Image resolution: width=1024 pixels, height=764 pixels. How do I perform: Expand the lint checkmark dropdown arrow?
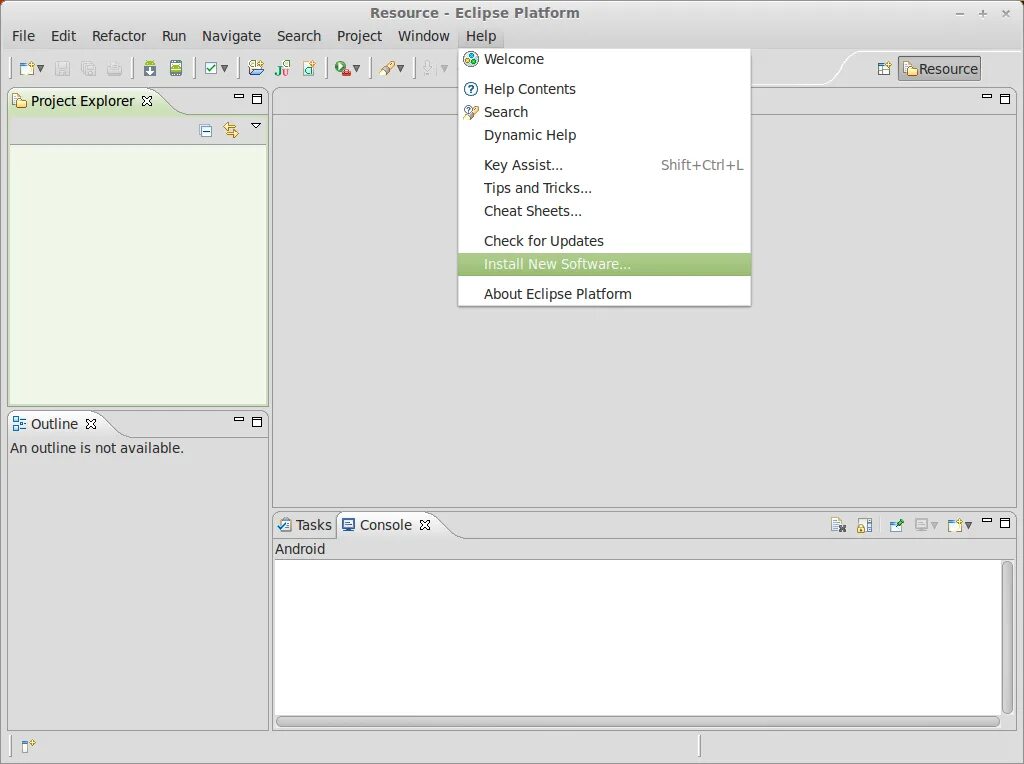(x=225, y=69)
